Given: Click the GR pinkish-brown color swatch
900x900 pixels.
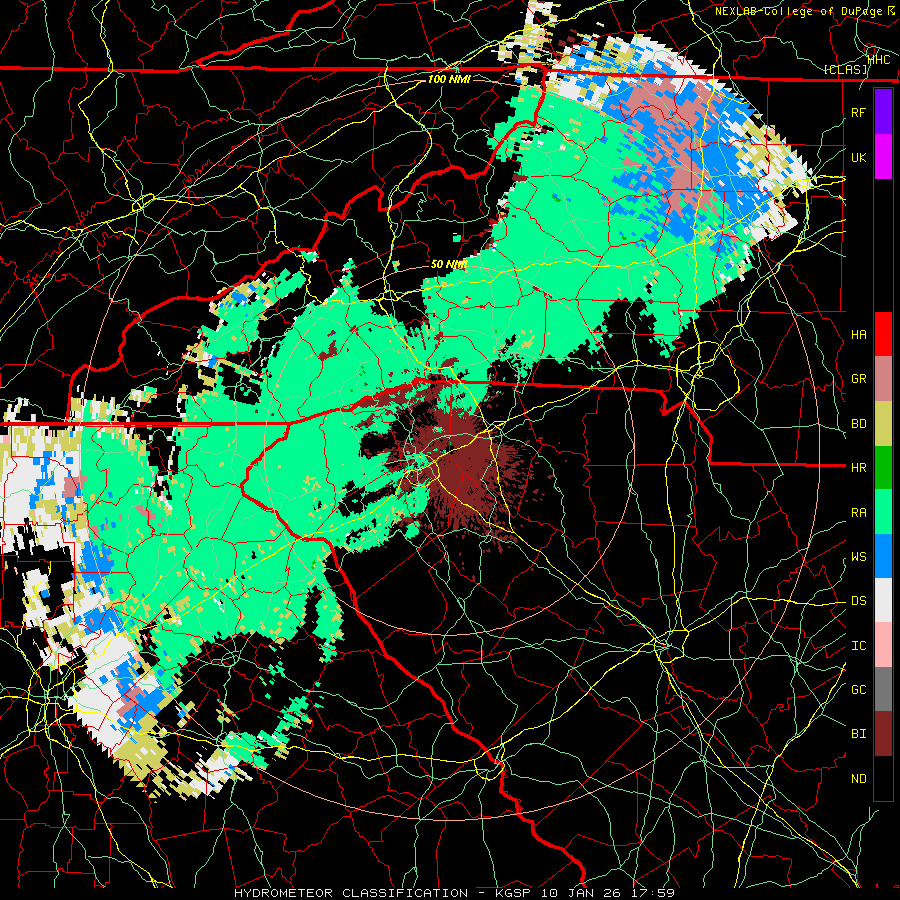Looking at the screenshot, I should click(883, 379).
